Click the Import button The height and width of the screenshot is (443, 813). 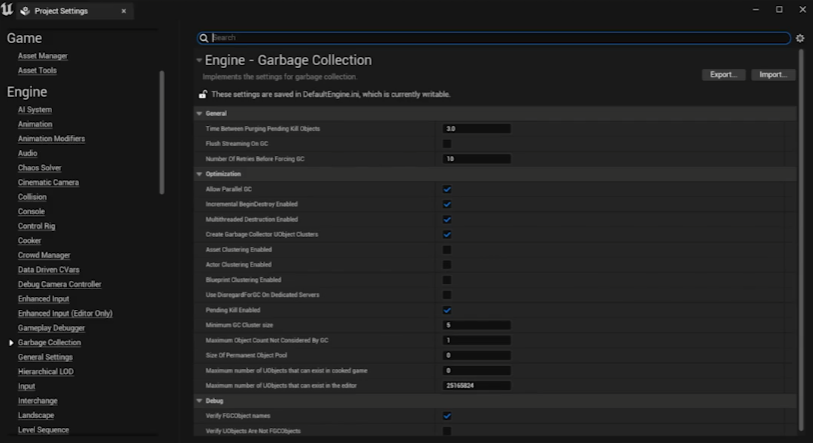(773, 75)
